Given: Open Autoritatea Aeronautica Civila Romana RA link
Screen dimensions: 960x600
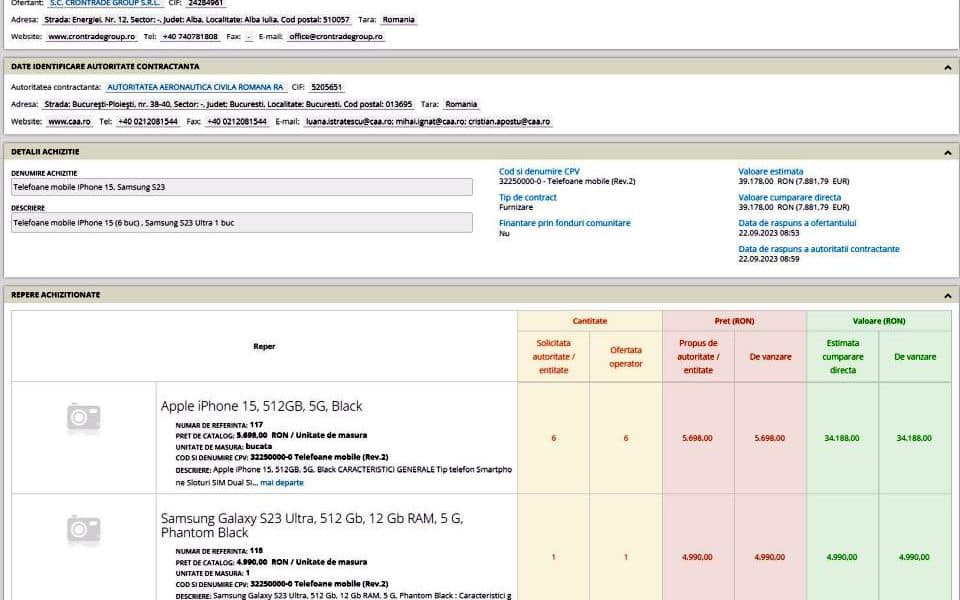Looking at the screenshot, I should 195,88.
